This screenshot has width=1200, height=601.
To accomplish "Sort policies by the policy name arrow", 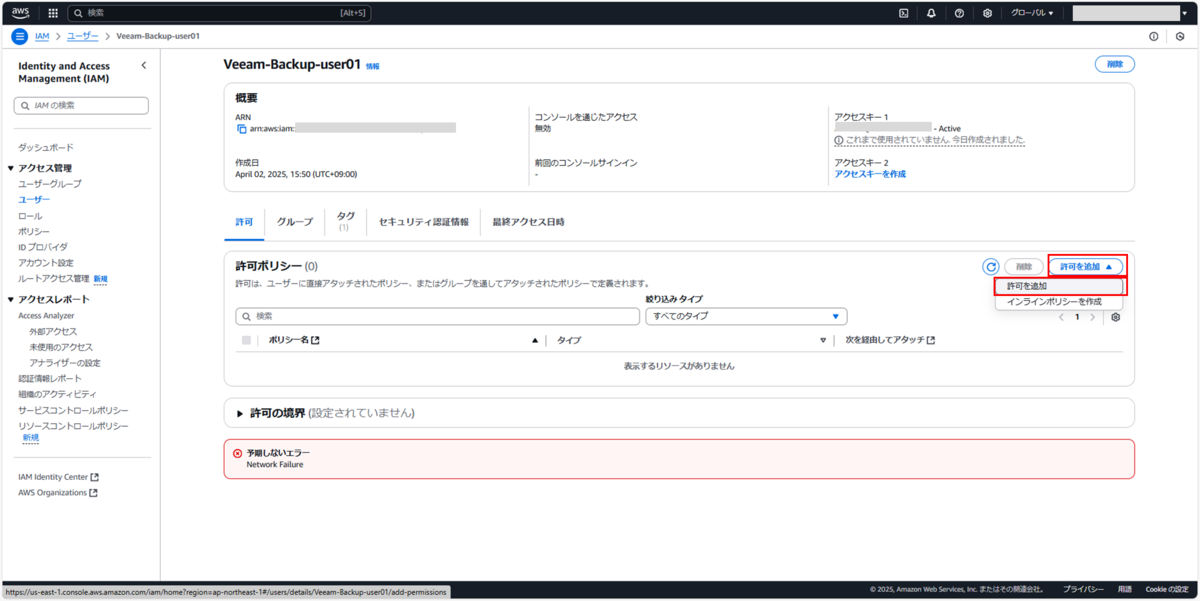I will tap(535, 341).
